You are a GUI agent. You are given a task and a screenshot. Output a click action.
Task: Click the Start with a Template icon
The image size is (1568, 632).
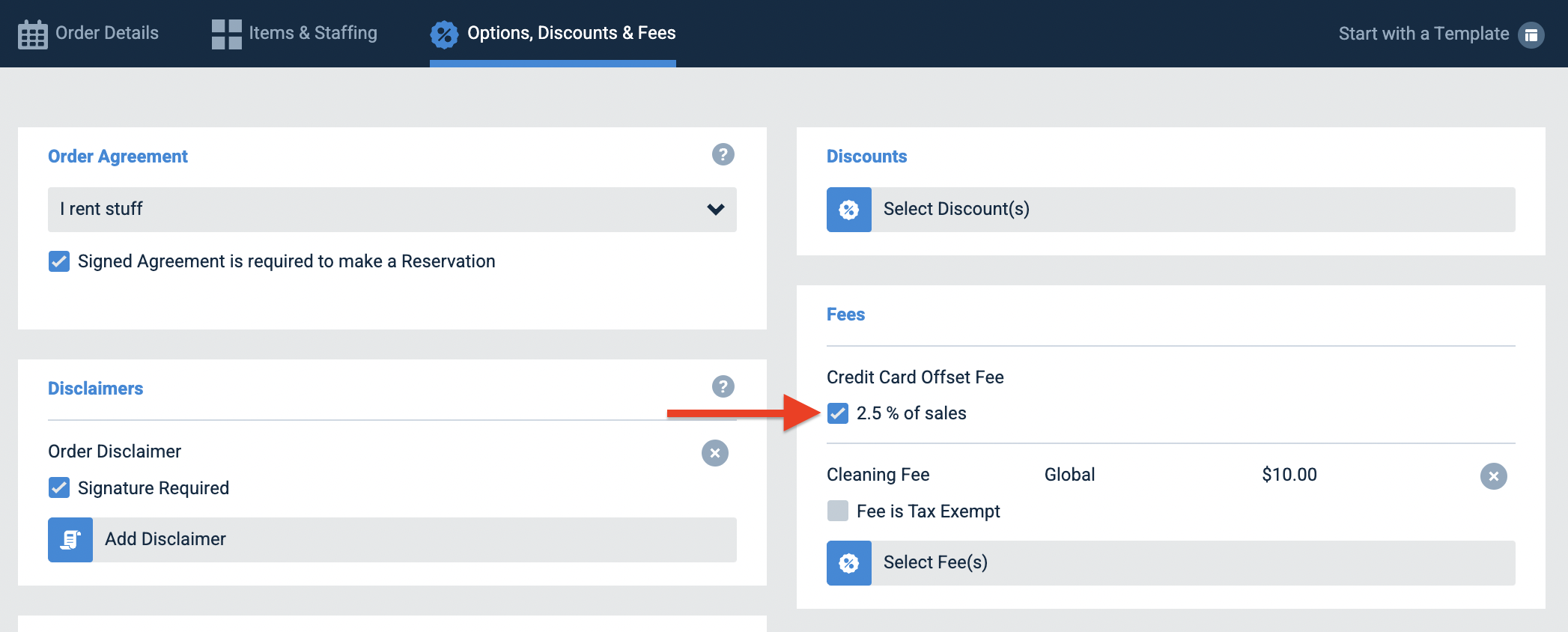pos(1531,34)
